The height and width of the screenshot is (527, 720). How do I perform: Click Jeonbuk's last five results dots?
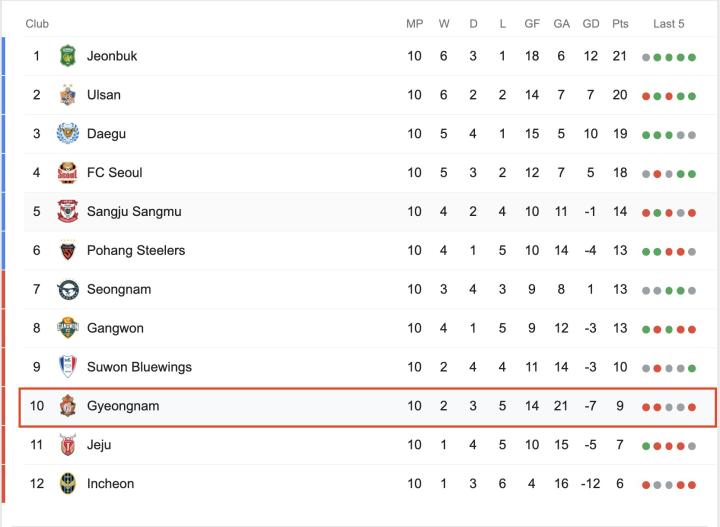pos(669,57)
